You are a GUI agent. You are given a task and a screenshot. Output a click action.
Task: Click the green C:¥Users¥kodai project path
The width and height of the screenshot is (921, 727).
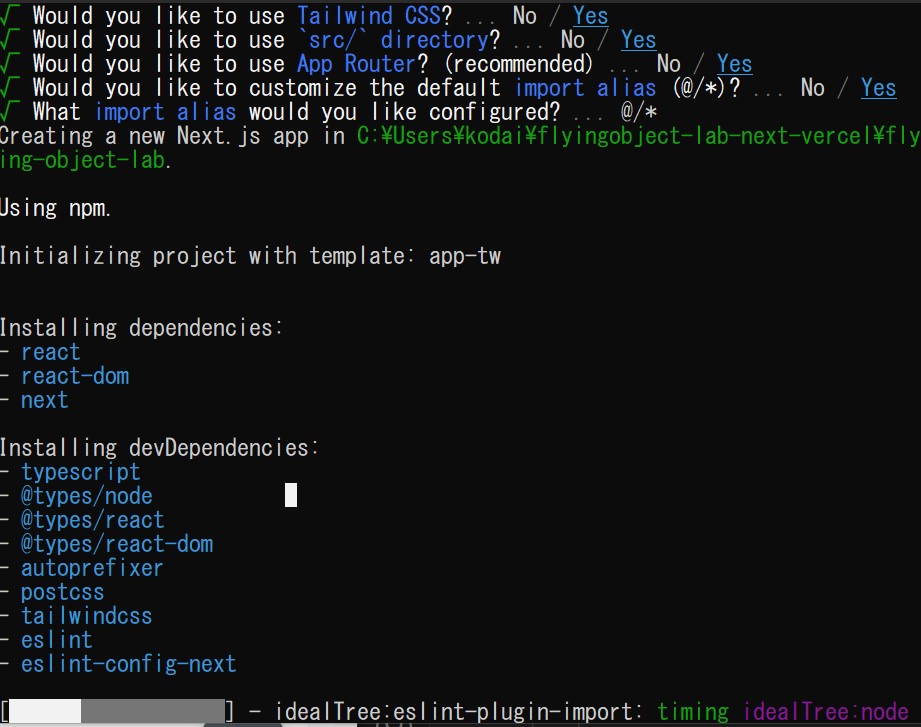click(x=460, y=148)
